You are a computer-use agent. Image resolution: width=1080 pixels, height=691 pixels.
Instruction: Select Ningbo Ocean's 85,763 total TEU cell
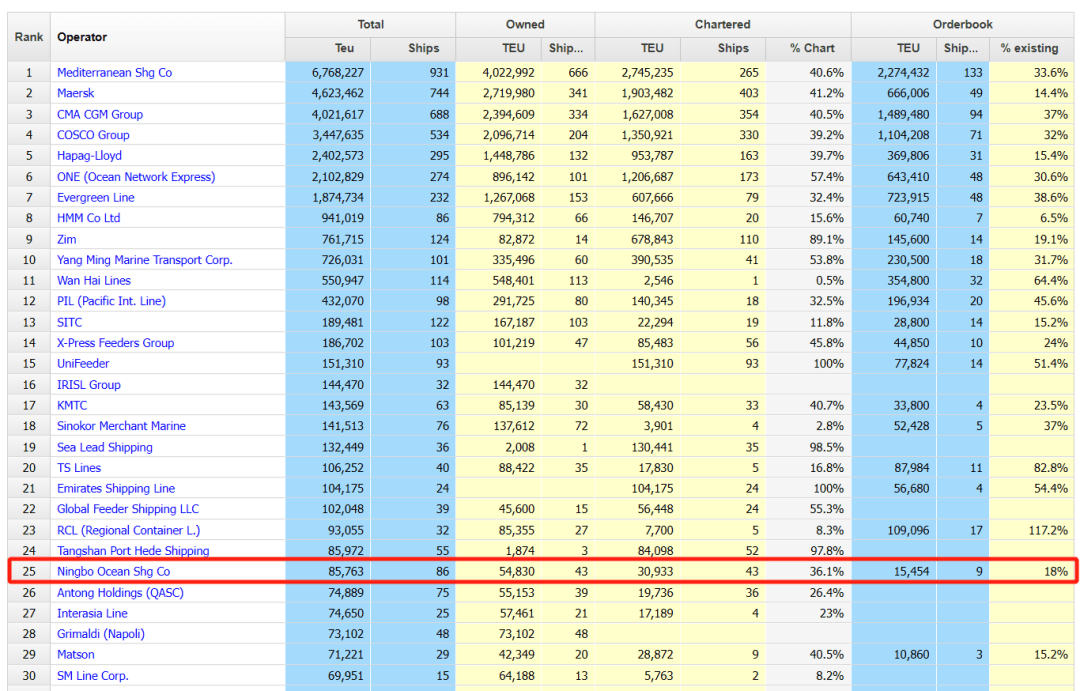328,572
